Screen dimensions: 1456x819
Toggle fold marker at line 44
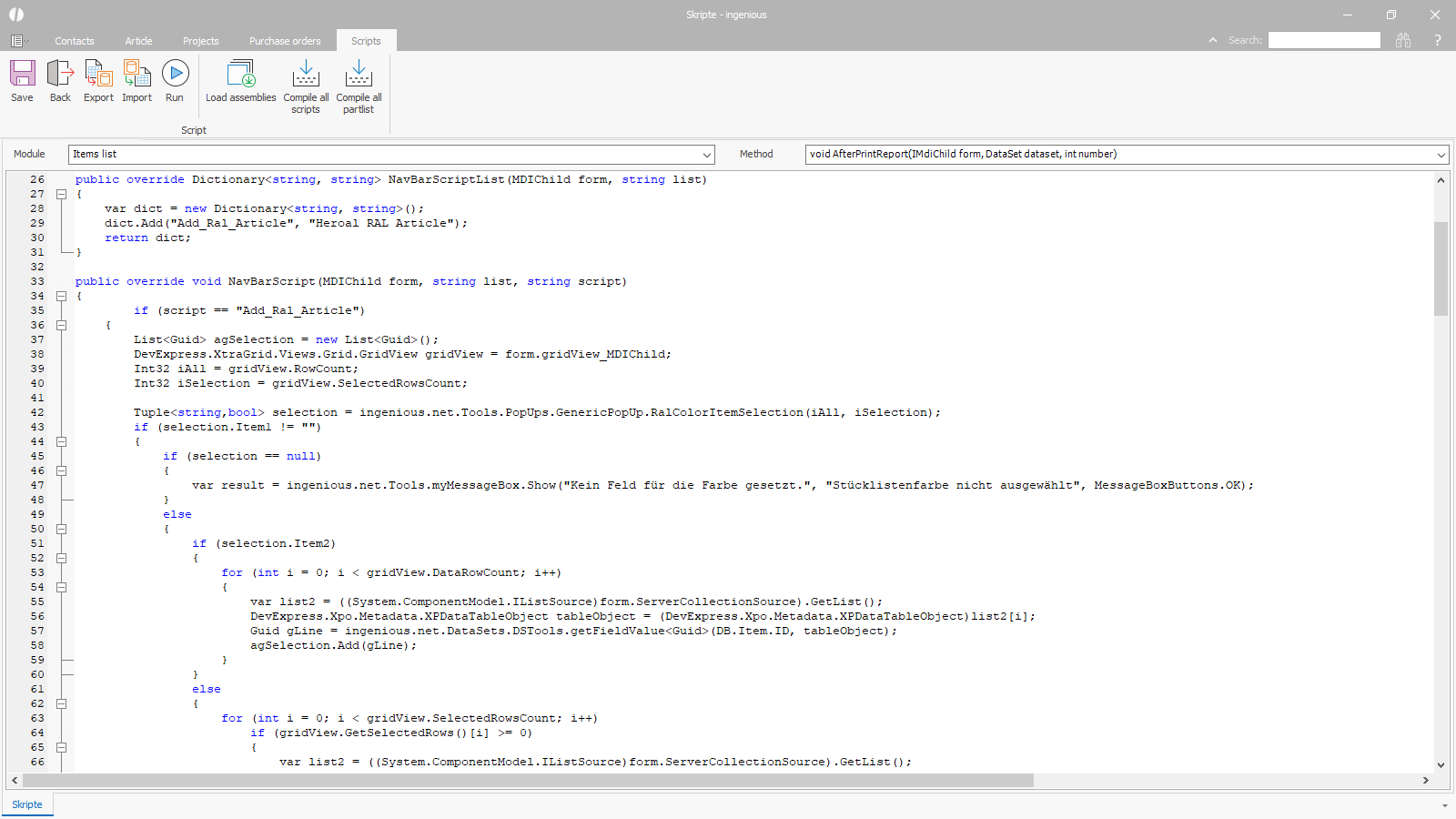(x=62, y=441)
